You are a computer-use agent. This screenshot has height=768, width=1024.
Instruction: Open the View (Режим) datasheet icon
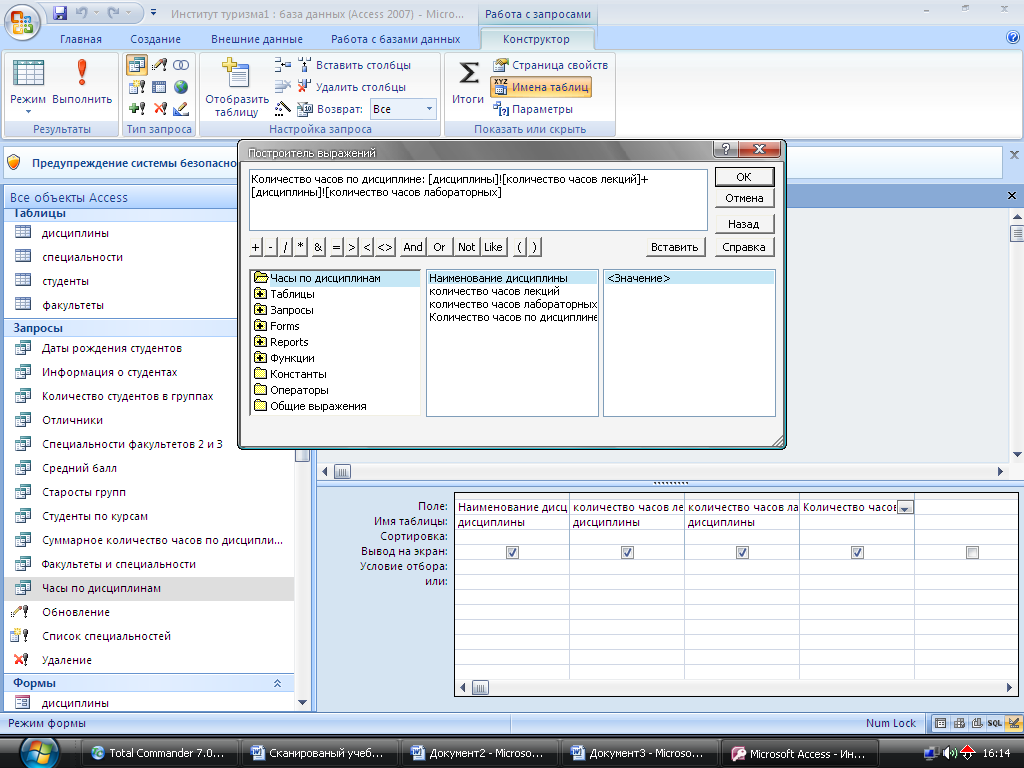tap(28, 72)
